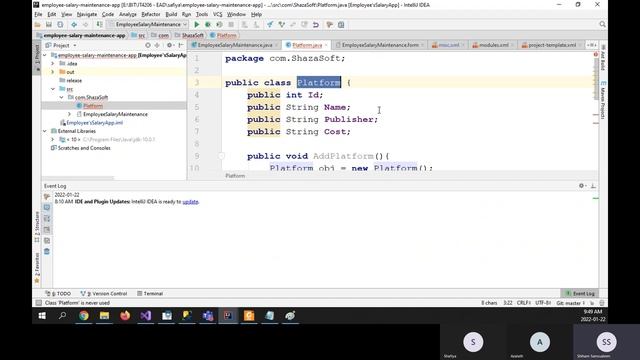The width and height of the screenshot is (640, 360).
Task: Expand the JDK 10 library node
Action: click(x=53, y=140)
